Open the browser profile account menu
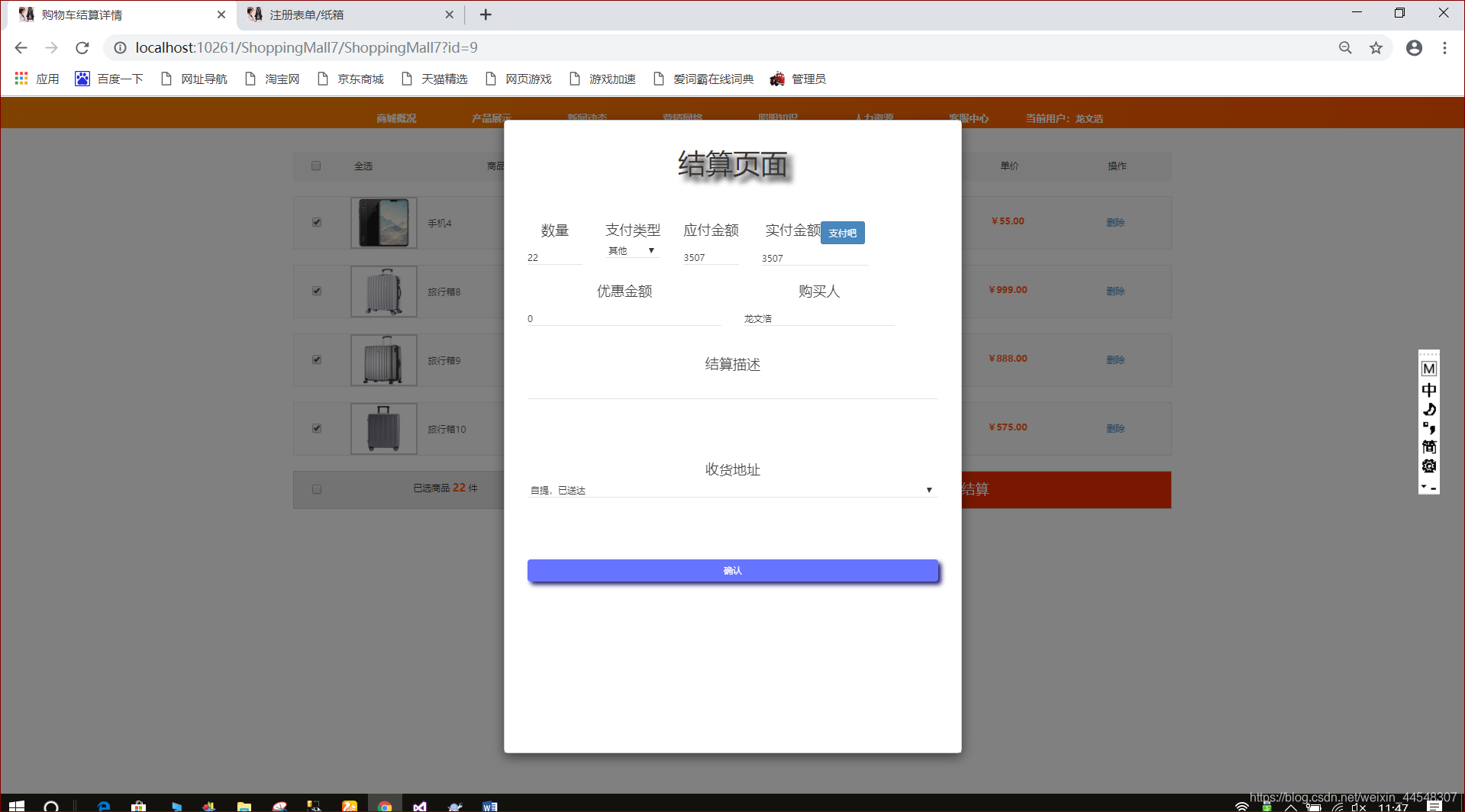Image resolution: width=1465 pixels, height=812 pixels. [1414, 47]
